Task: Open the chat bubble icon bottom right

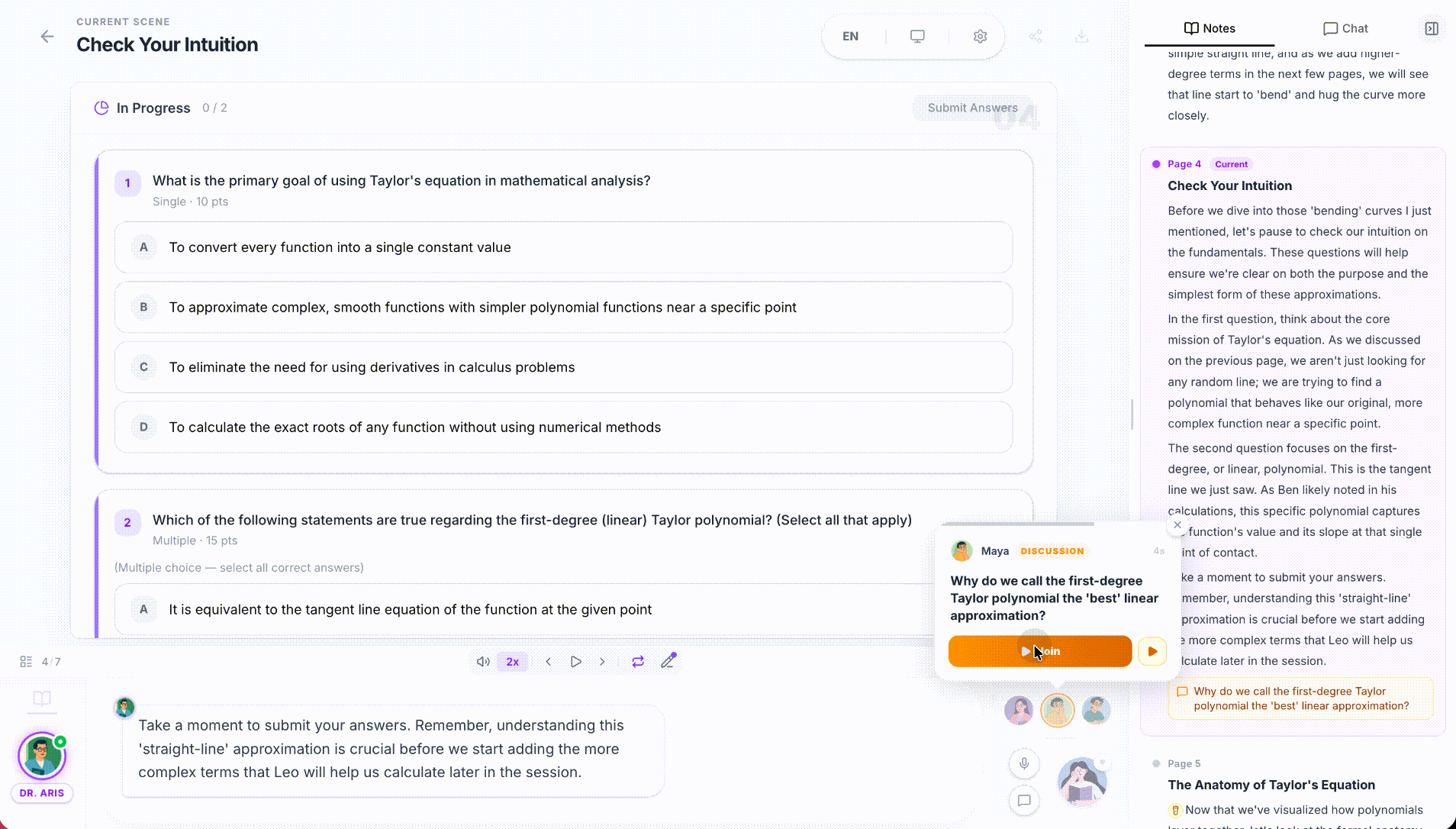Action: (x=1023, y=802)
